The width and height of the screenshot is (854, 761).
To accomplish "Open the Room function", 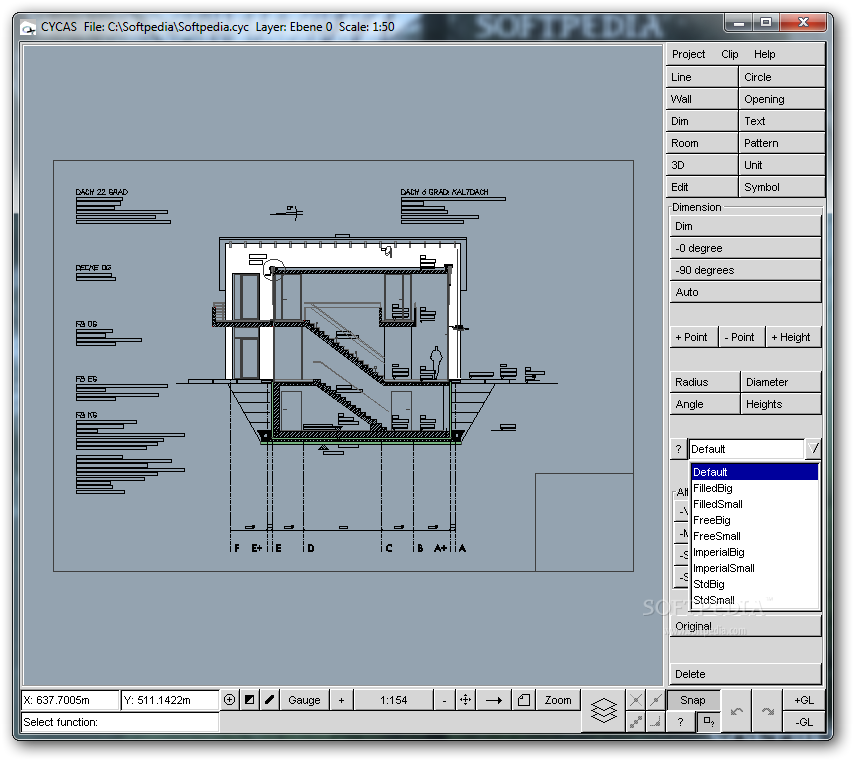I will (x=702, y=143).
